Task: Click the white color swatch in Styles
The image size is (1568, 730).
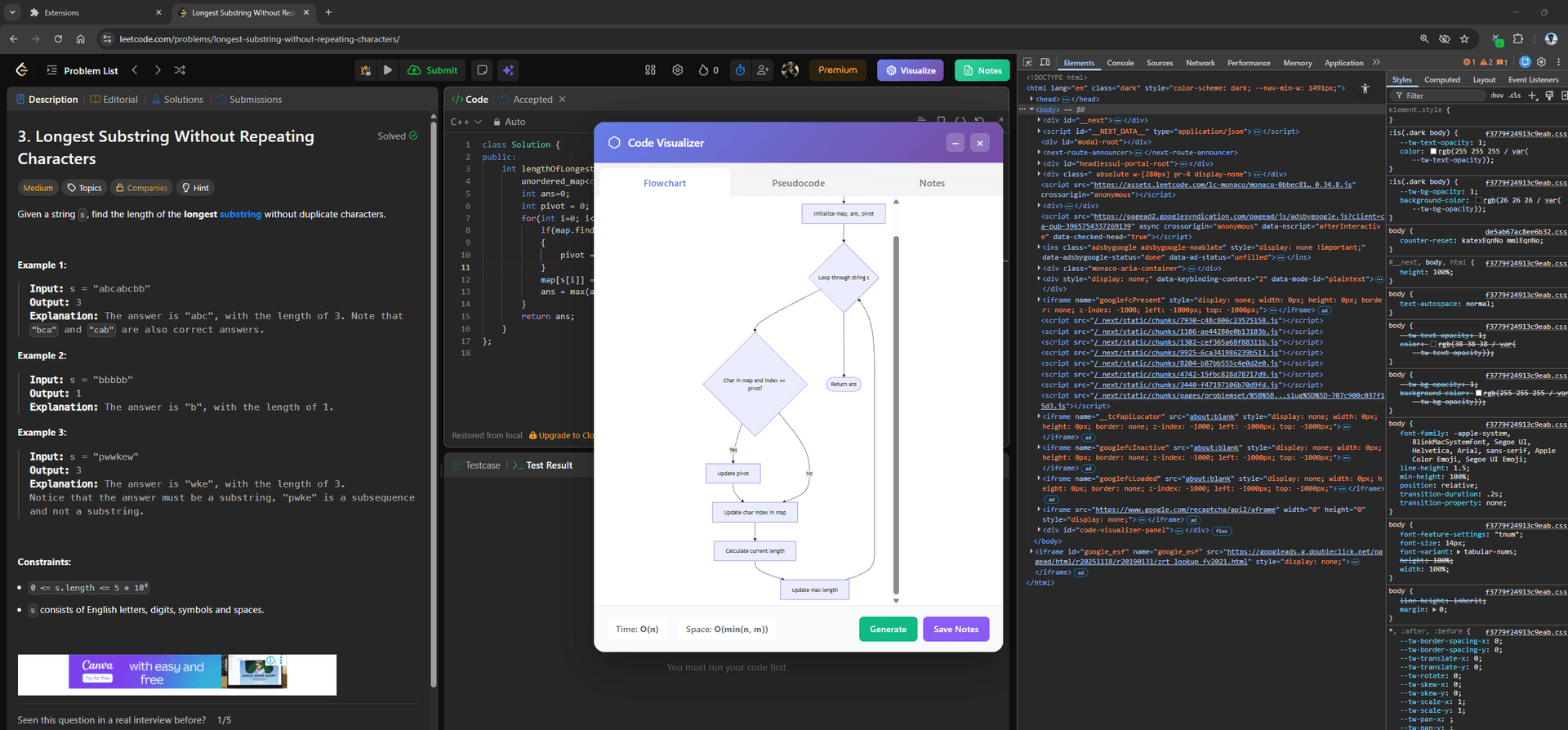Action: pyautogui.click(x=1432, y=151)
